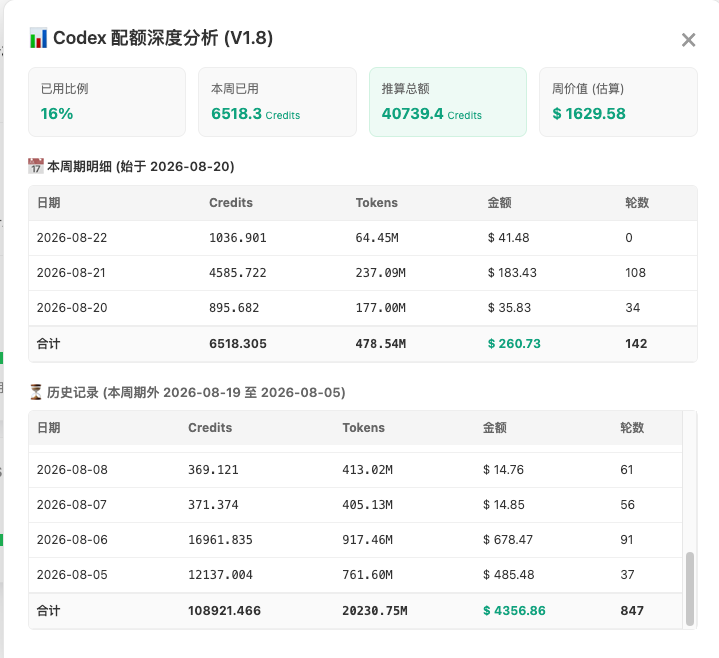Select tokens value 405.13M
The width and height of the screenshot is (719, 658).
367,504
